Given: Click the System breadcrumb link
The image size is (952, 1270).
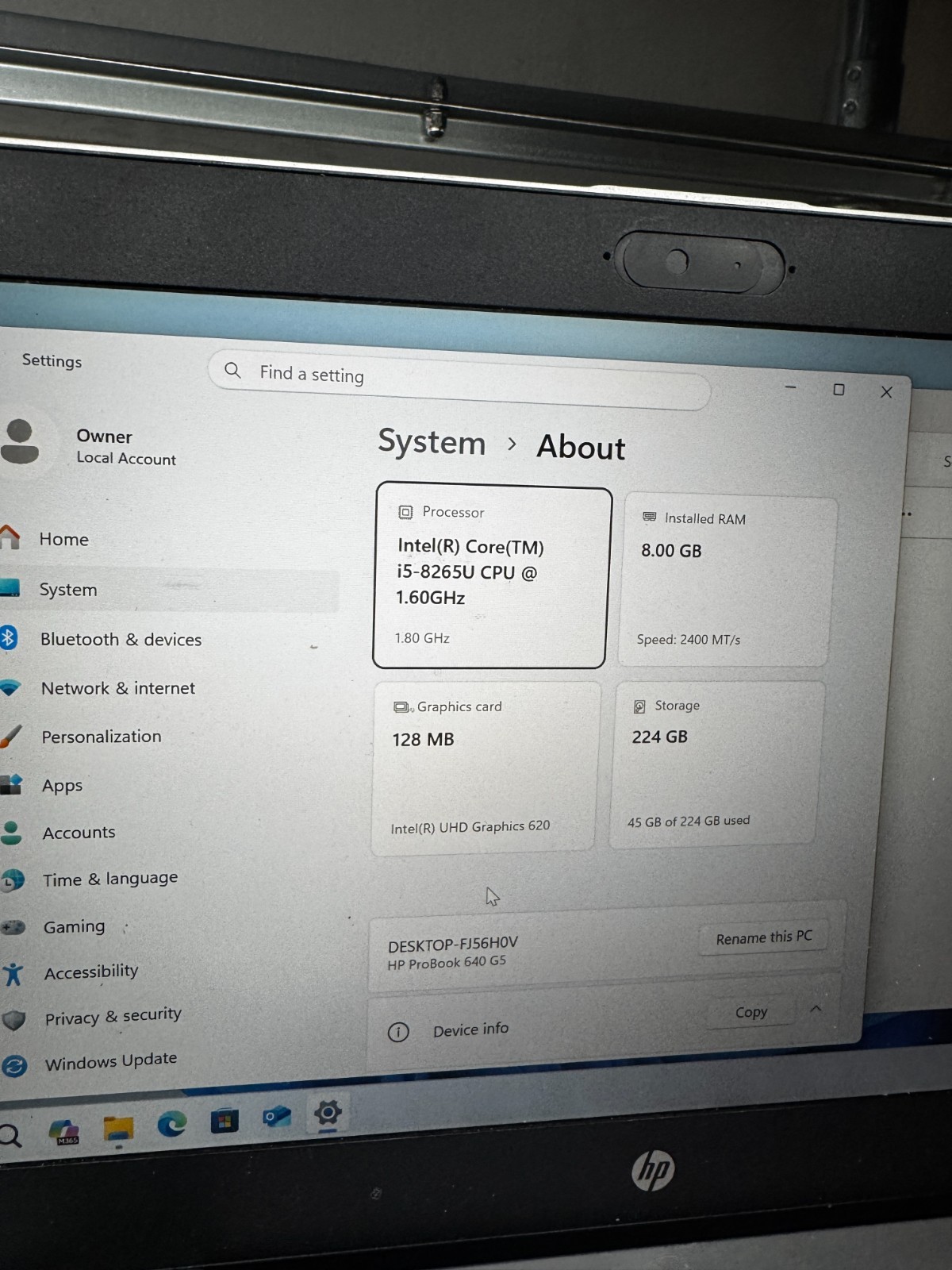Looking at the screenshot, I should pyautogui.click(x=432, y=442).
